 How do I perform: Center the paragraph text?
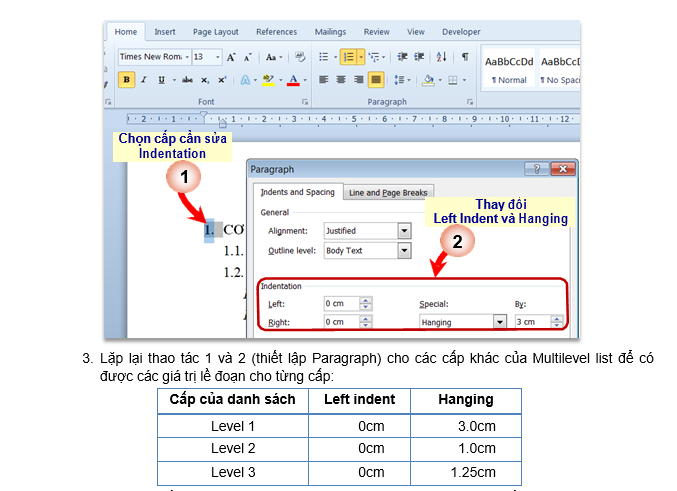click(x=341, y=80)
